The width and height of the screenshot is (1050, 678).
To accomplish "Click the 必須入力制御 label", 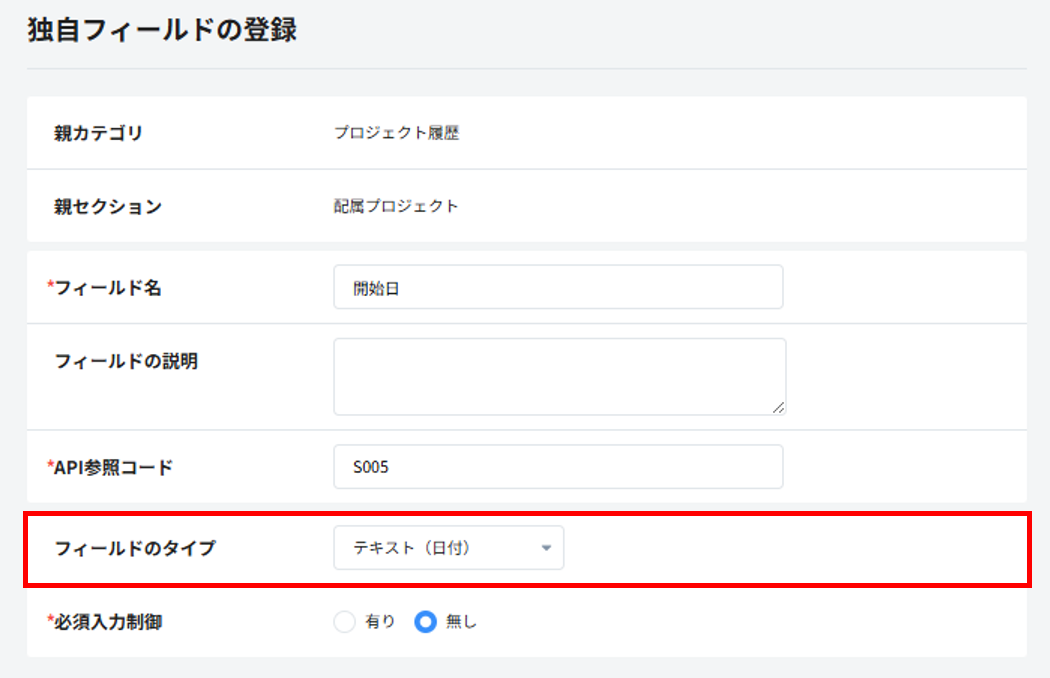I will click(107, 622).
